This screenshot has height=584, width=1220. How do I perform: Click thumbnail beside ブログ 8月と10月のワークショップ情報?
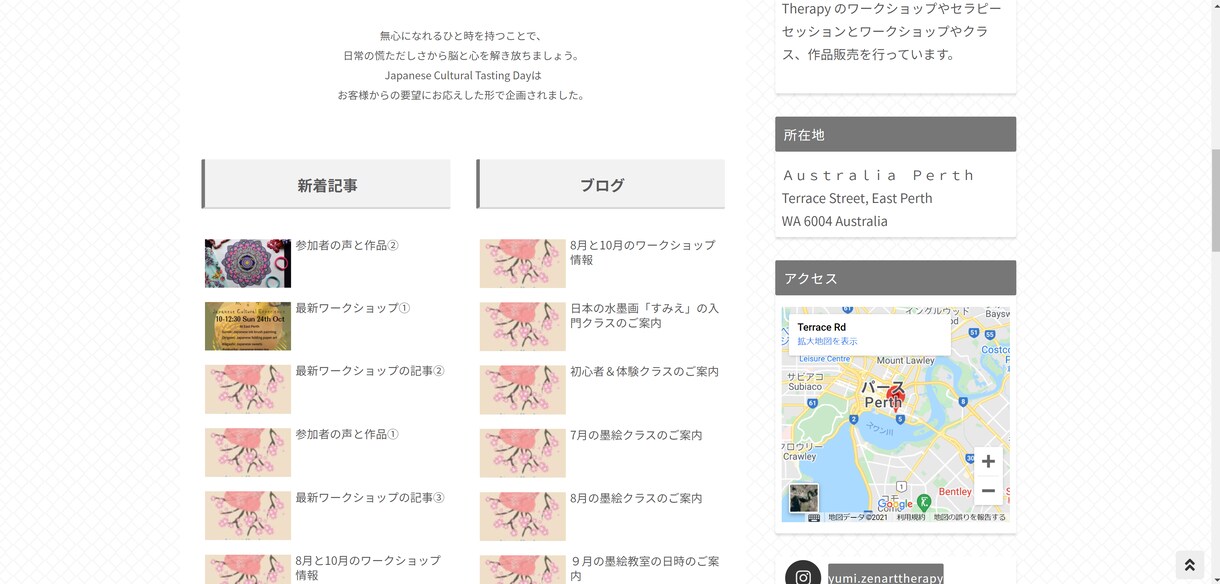click(x=523, y=263)
